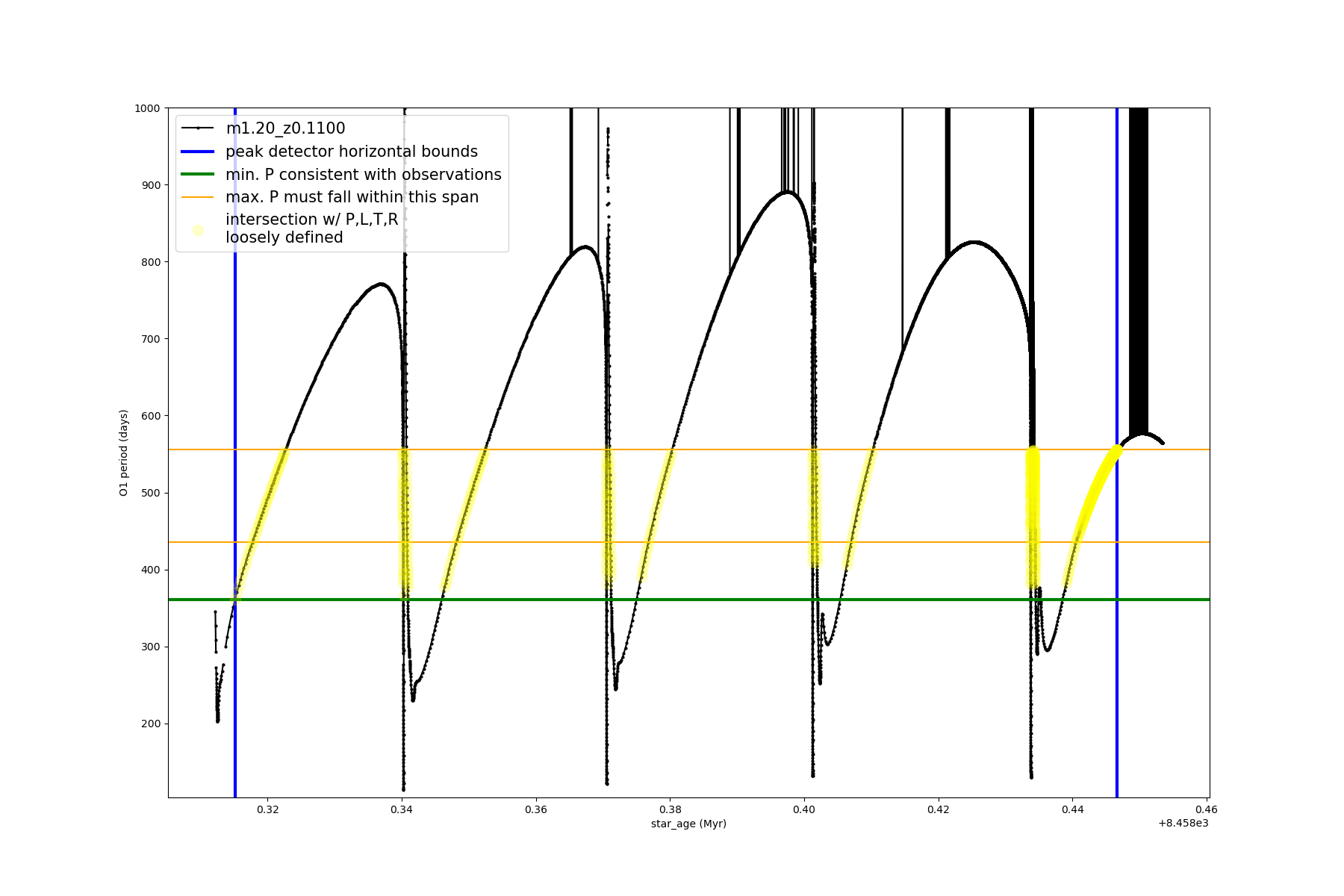The height and width of the screenshot is (896, 1344).
Task: Click the 'intersection w/ P,L,T,R' legend label
Action: pyautogui.click(x=311, y=220)
